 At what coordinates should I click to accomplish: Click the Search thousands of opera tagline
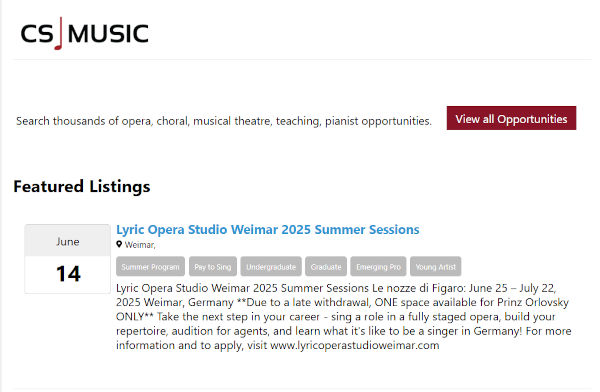[224, 121]
